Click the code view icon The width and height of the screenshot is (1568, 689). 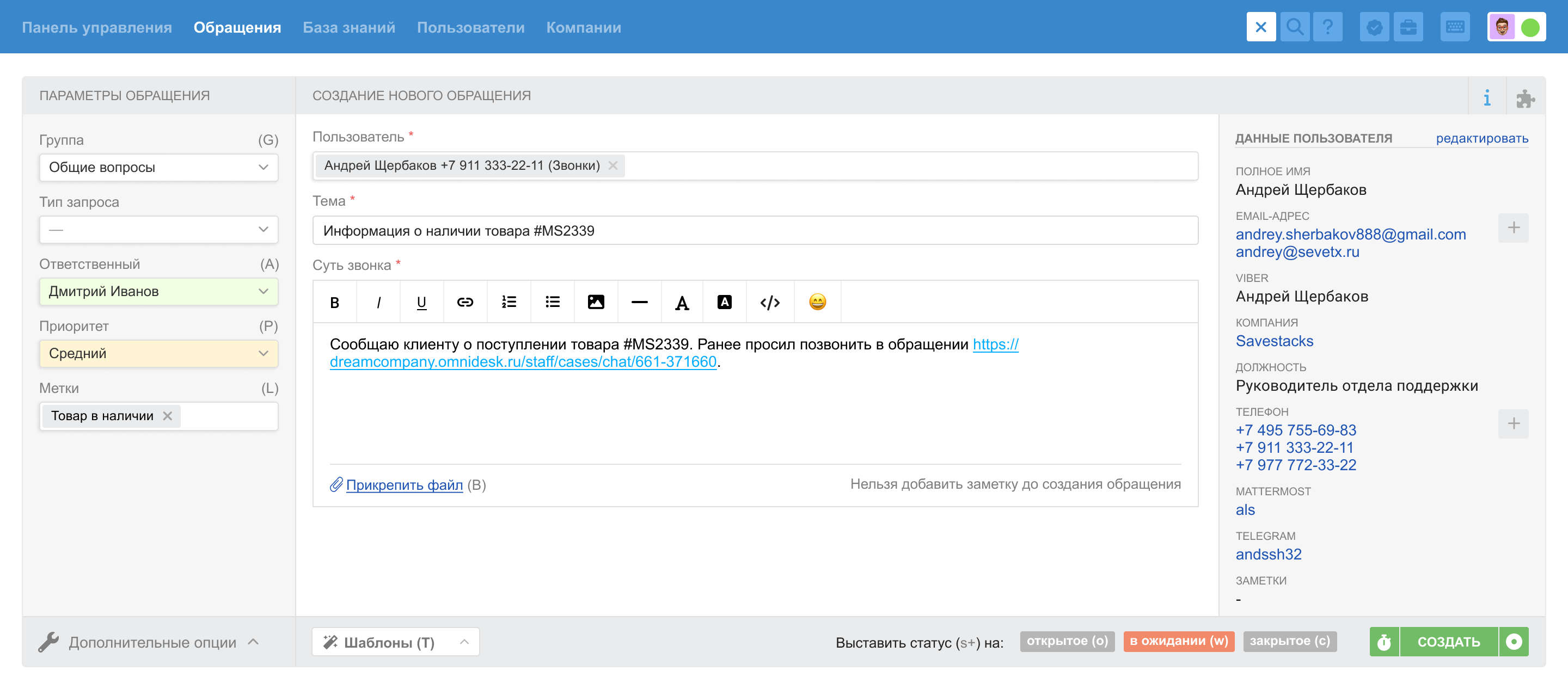coord(769,303)
